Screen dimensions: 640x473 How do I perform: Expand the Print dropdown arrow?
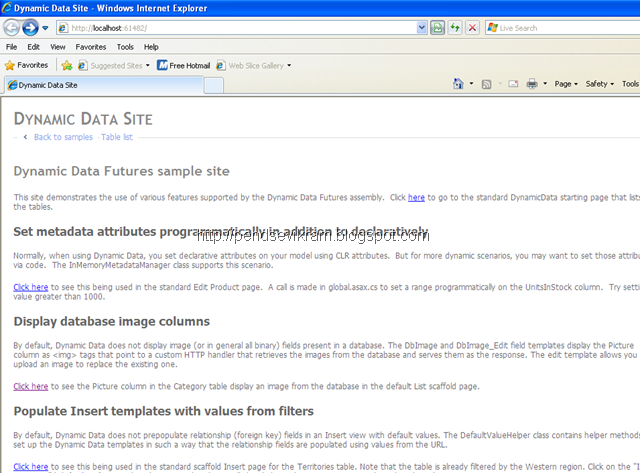tap(545, 84)
